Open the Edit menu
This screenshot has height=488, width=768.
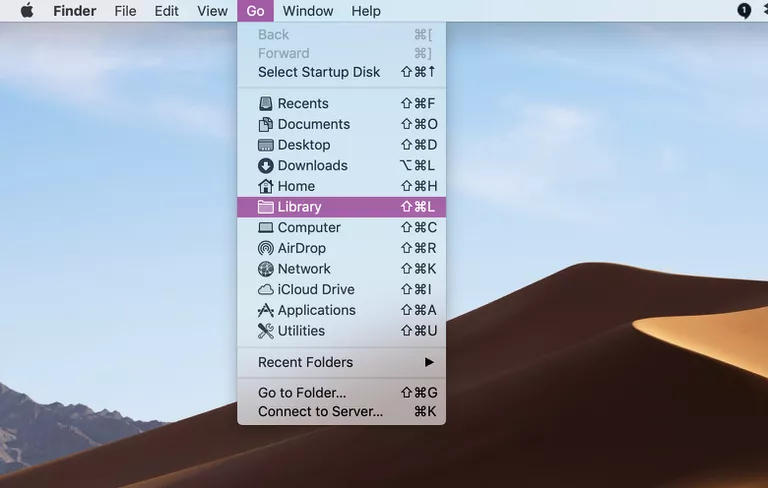click(x=167, y=11)
